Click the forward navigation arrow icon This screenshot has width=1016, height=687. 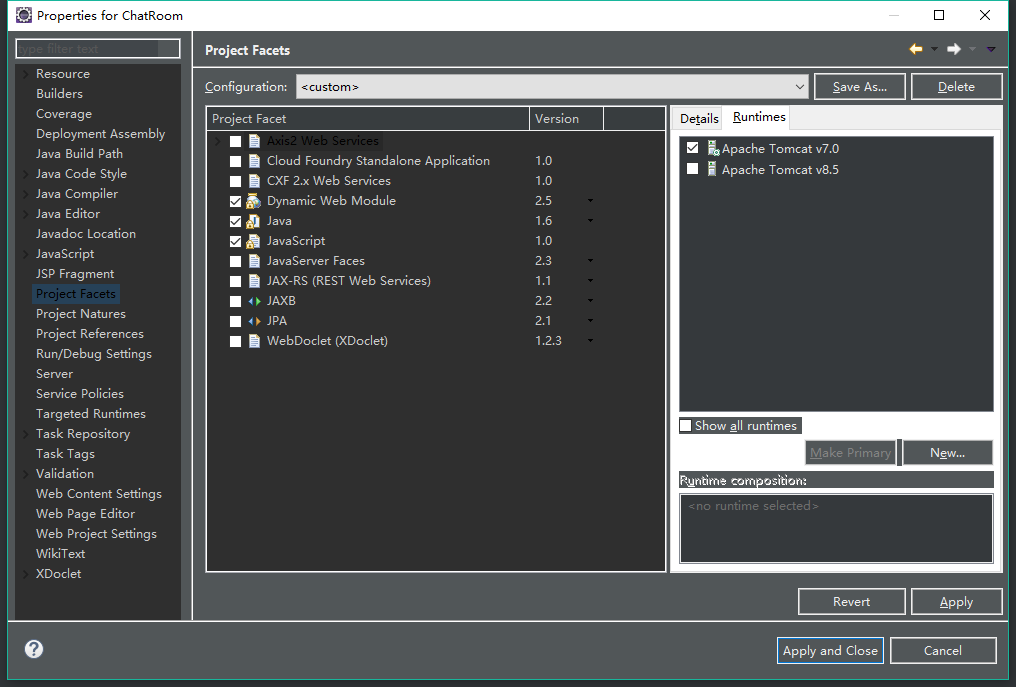[954, 49]
